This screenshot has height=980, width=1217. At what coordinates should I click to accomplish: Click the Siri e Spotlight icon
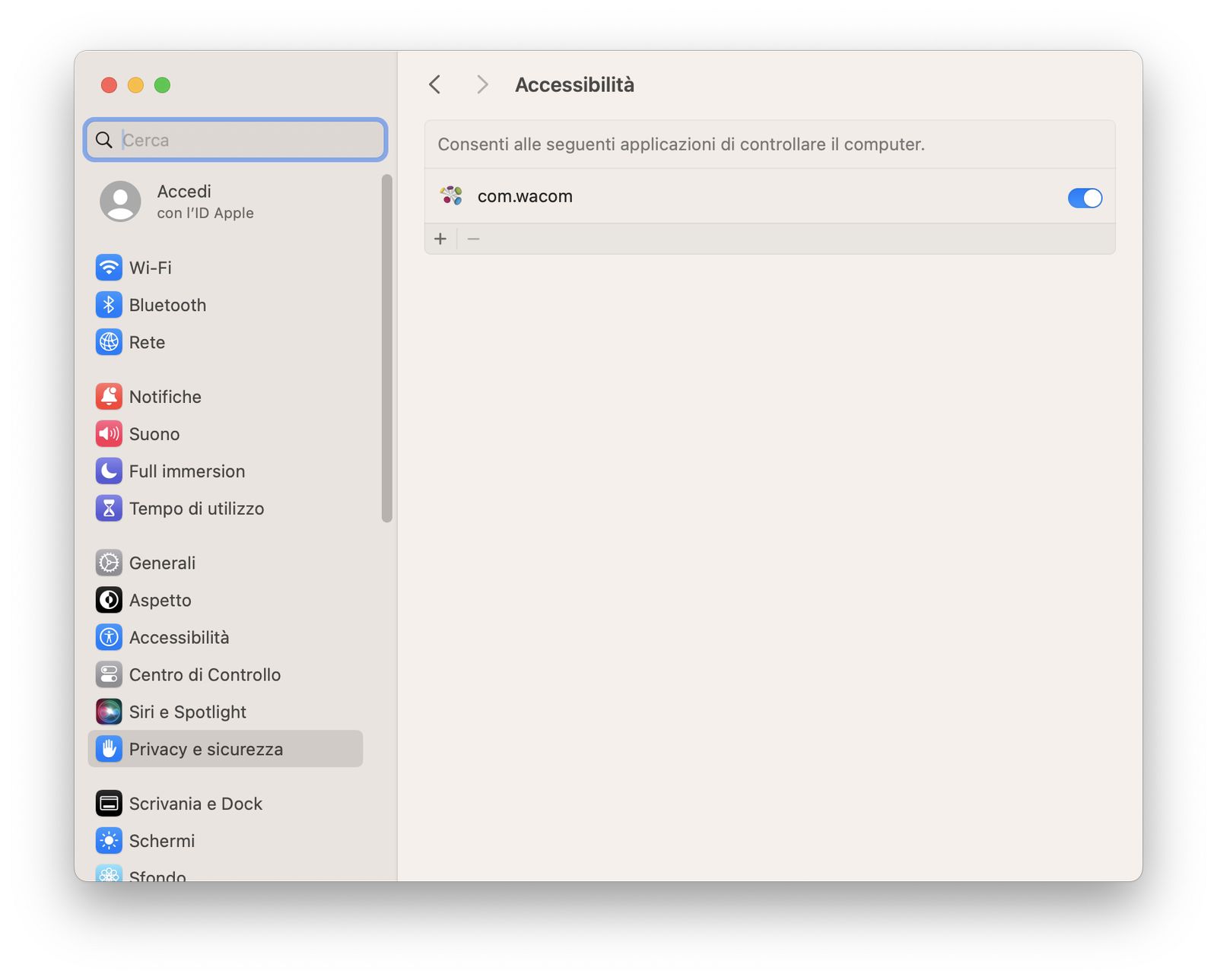[109, 712]
